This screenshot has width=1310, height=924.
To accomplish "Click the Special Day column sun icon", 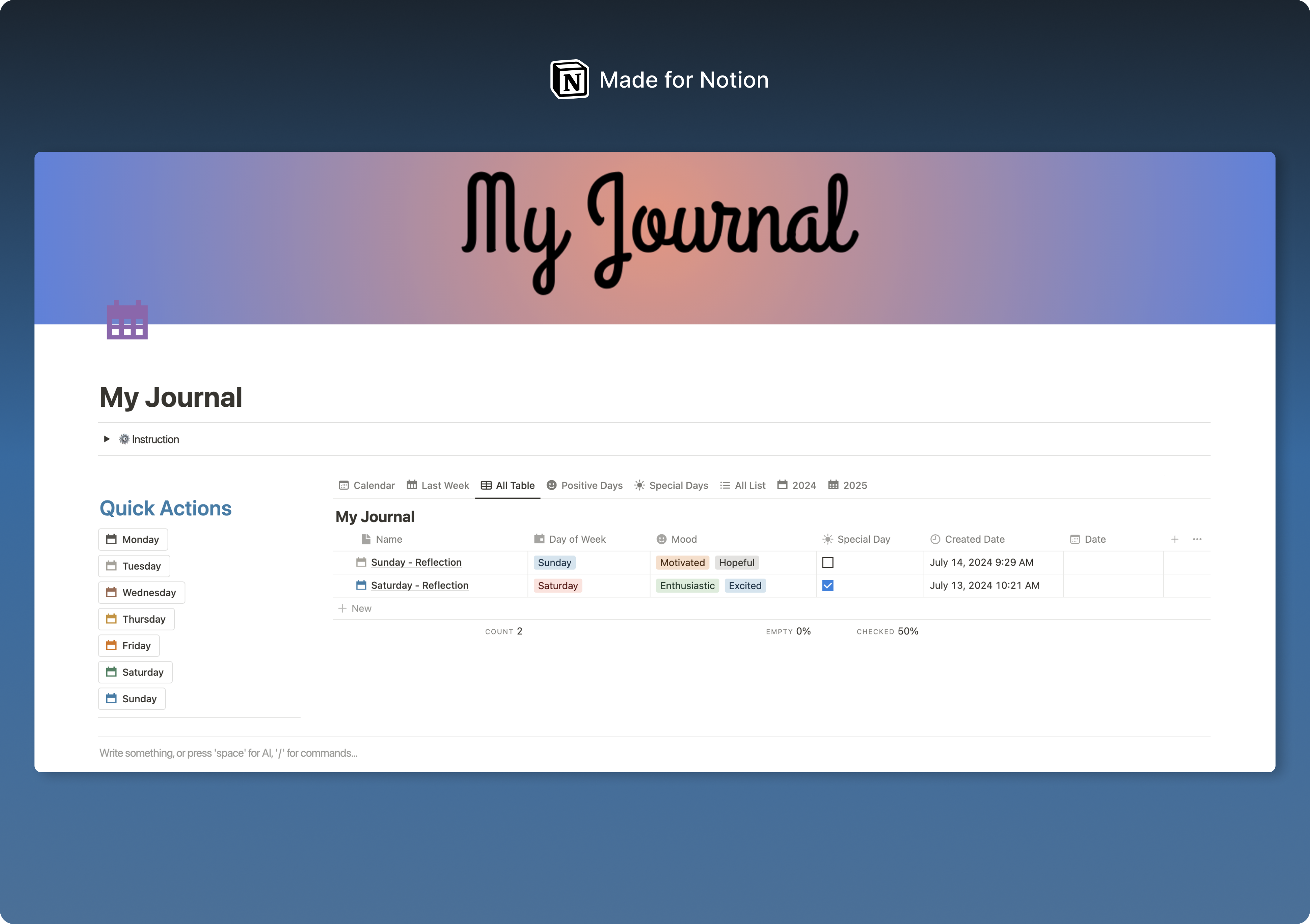I will click(x=827, y=539).
